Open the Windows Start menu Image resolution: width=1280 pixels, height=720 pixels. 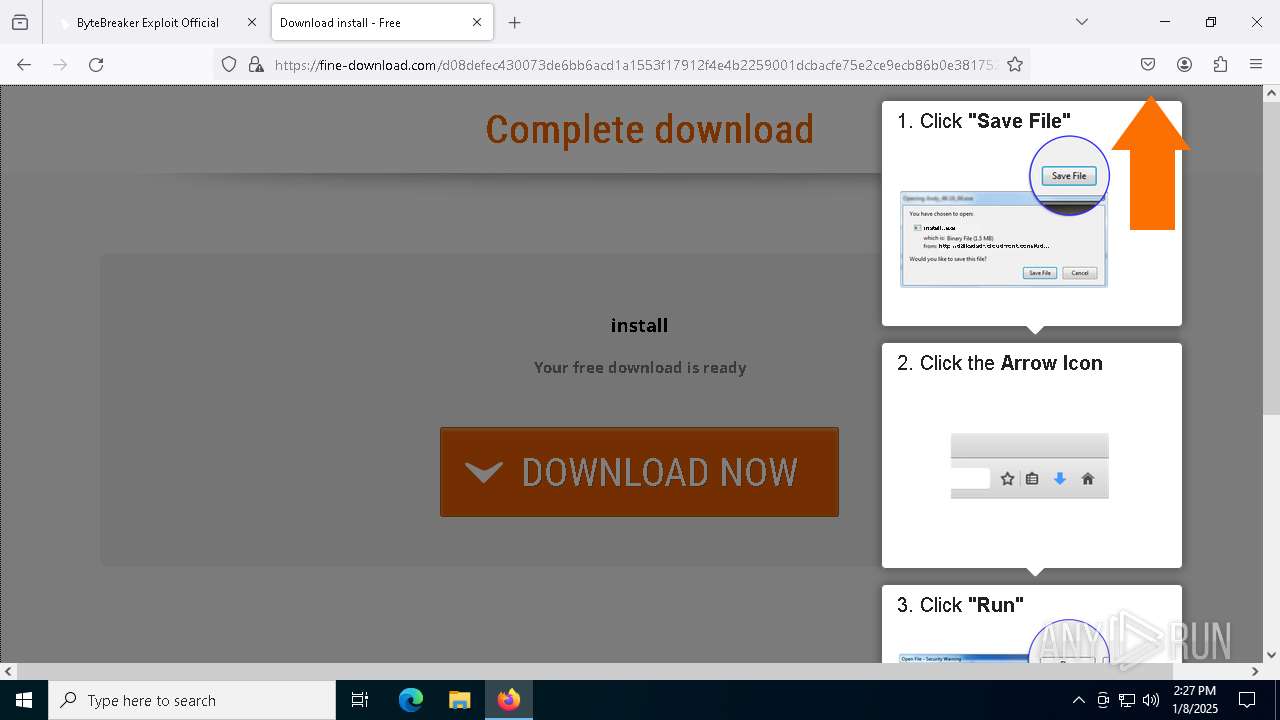point(24,700)
